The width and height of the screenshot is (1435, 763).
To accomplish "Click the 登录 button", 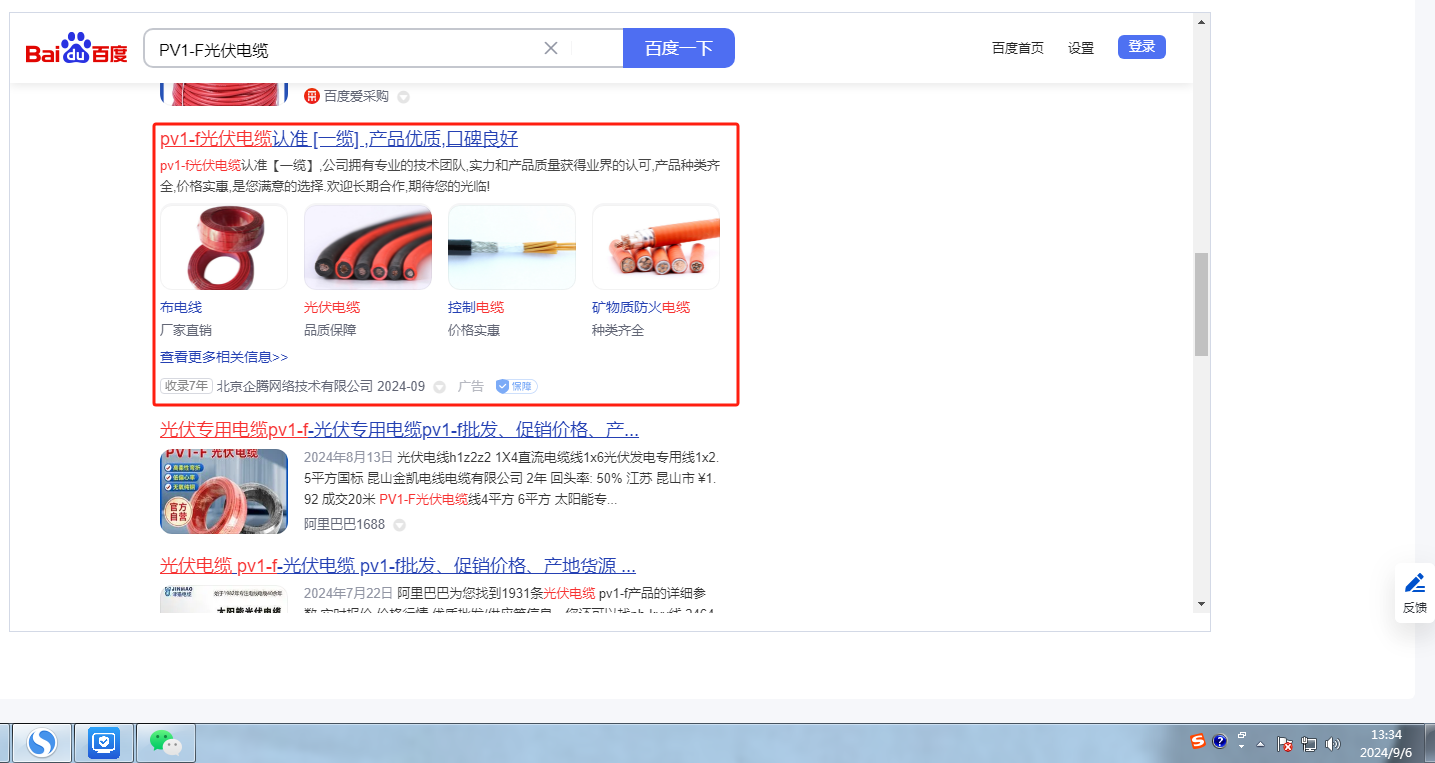I will 1142,47.
